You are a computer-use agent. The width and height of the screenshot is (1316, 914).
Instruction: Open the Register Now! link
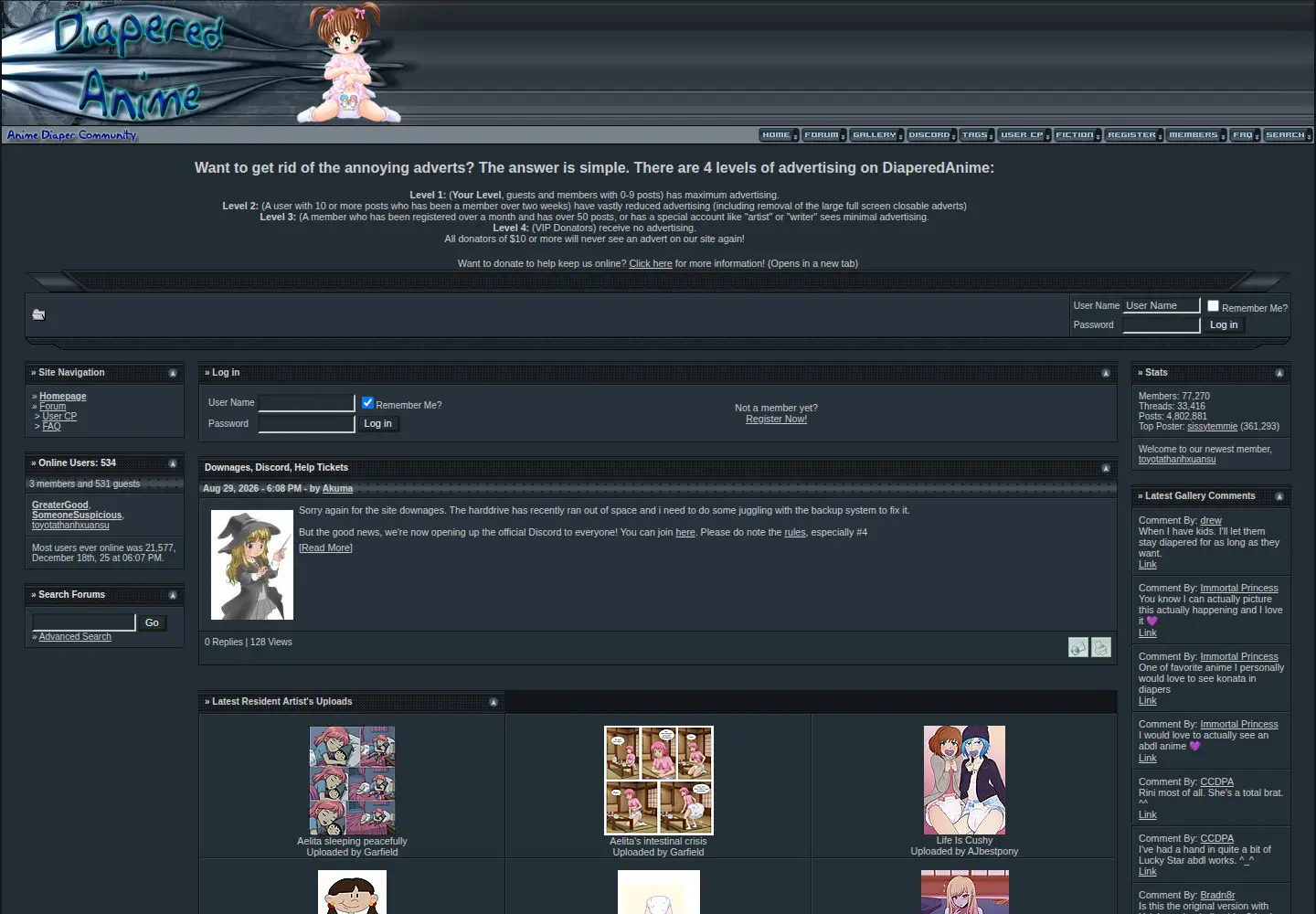tap(776, 420)
